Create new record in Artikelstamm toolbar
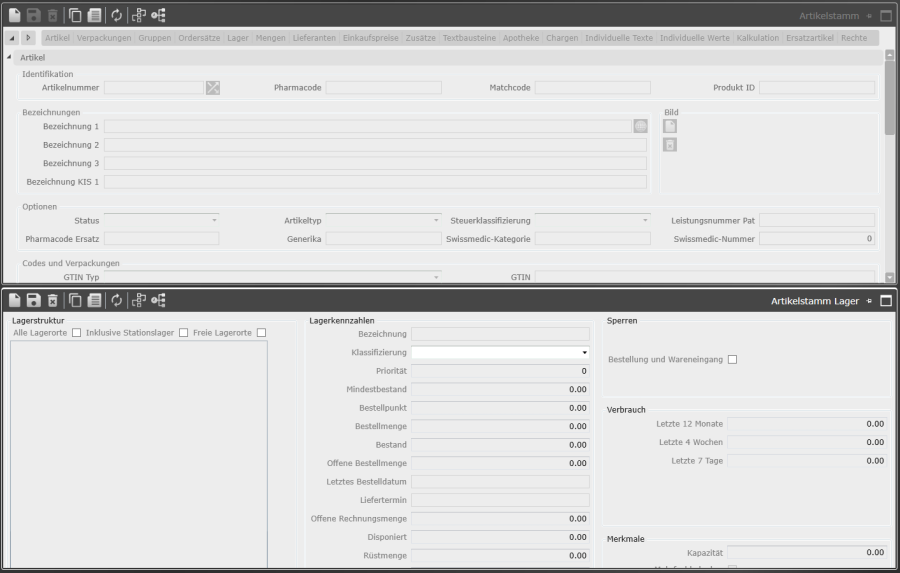This screenshot has width=900, height=573. (14, 16)
